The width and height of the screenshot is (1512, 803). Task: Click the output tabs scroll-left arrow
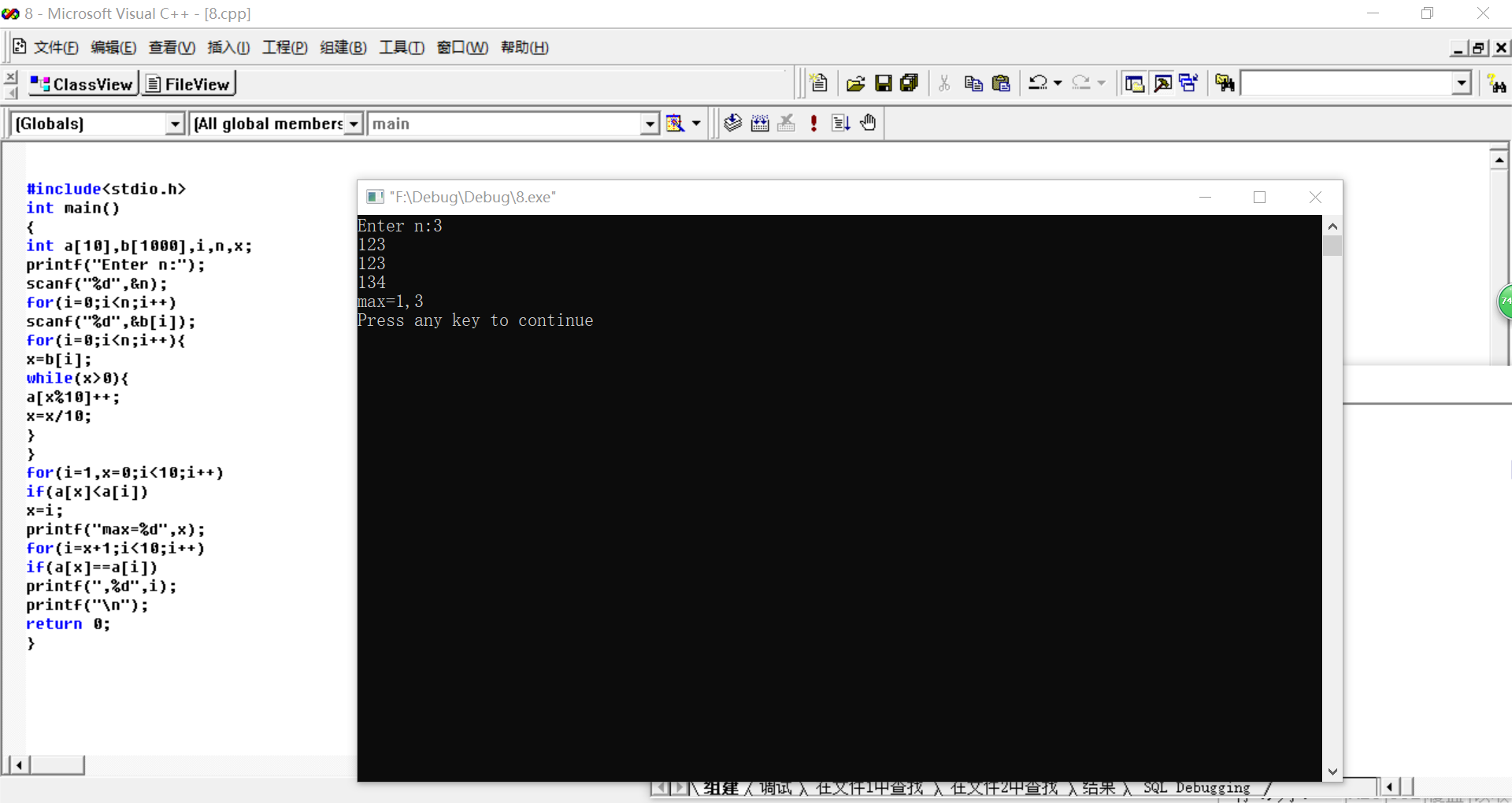click(x=661, y=788)
